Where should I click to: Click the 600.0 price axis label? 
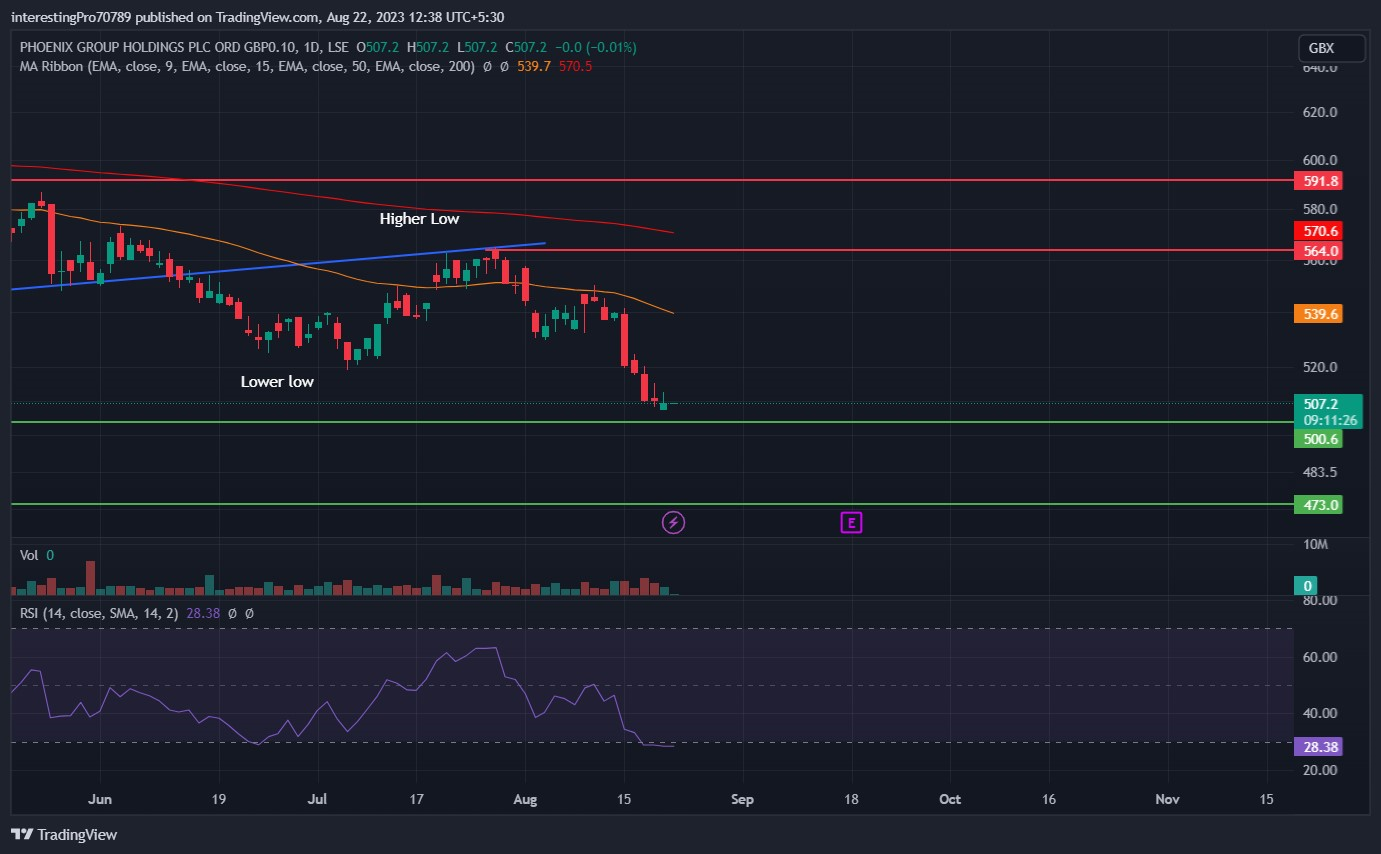(x=1320, y=160)
